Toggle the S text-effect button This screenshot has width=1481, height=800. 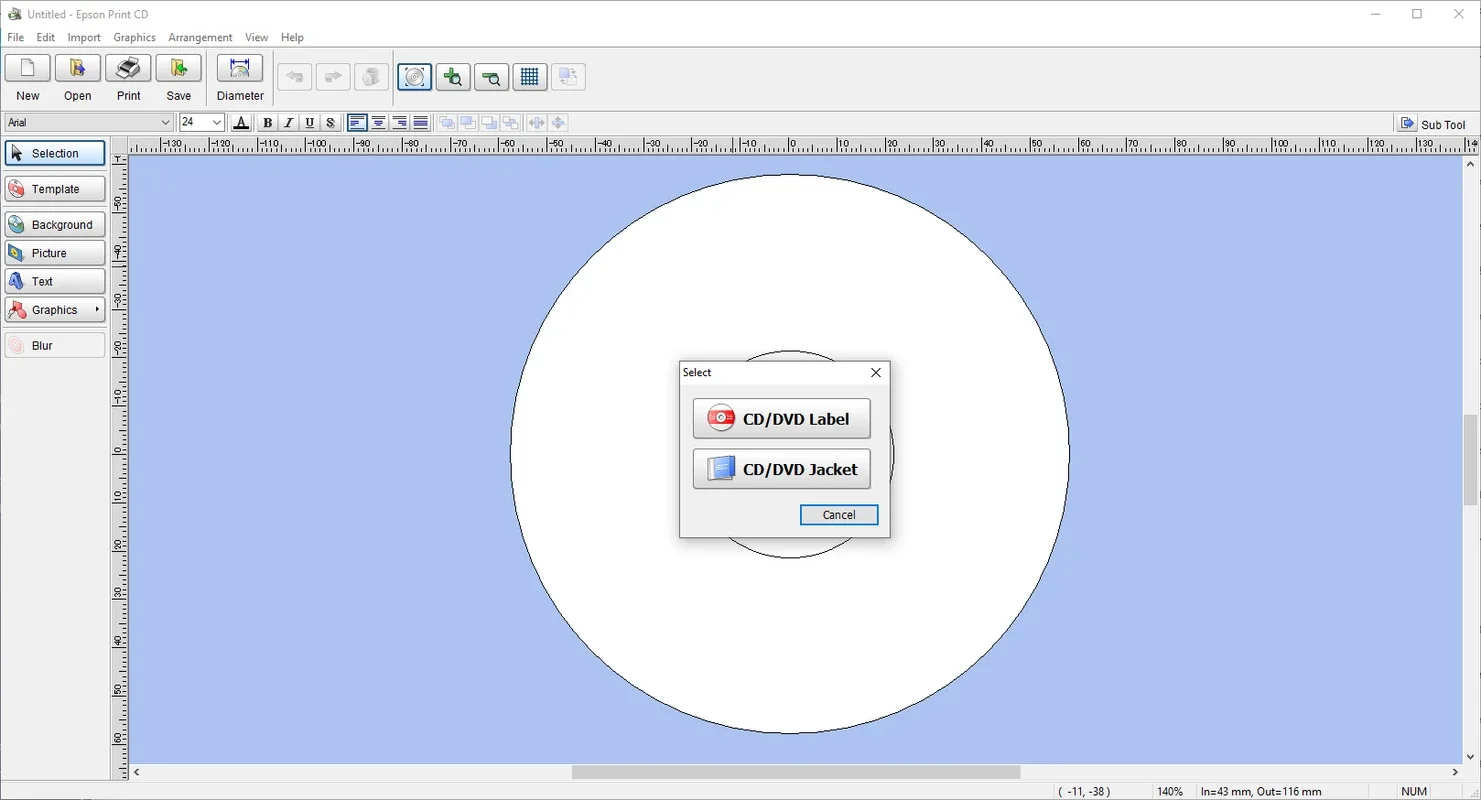click(x=330, y=123)
